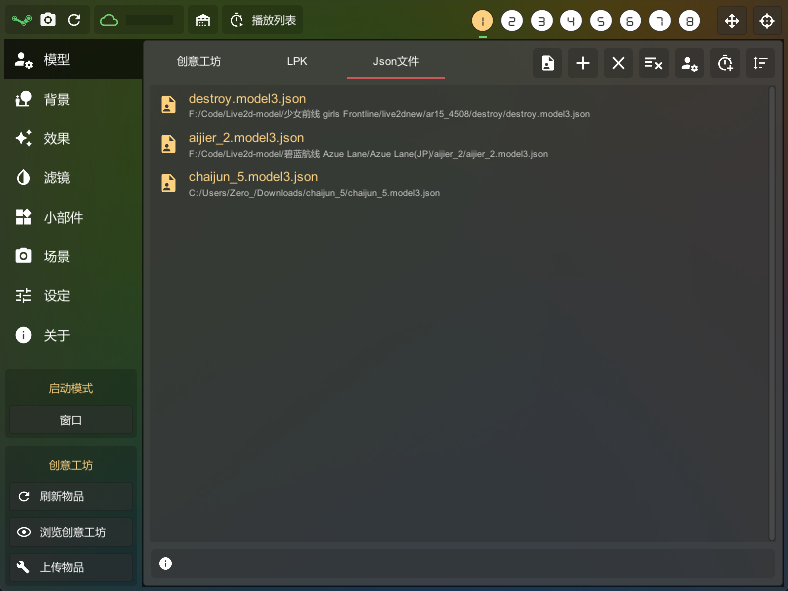
Task: Click the crosshair target icon
Action: (767, 21)
